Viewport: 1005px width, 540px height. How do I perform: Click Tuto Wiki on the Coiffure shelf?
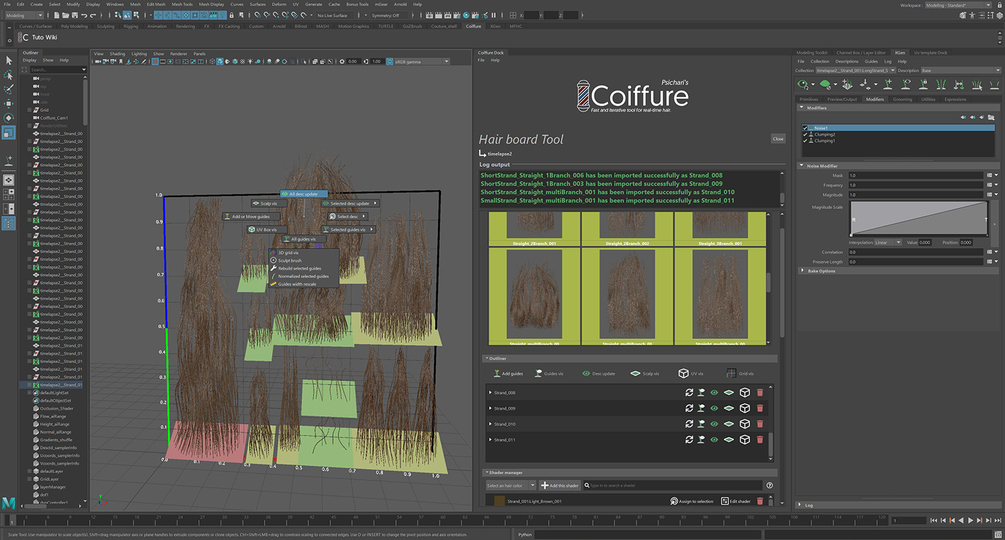[x=44, y=37]
